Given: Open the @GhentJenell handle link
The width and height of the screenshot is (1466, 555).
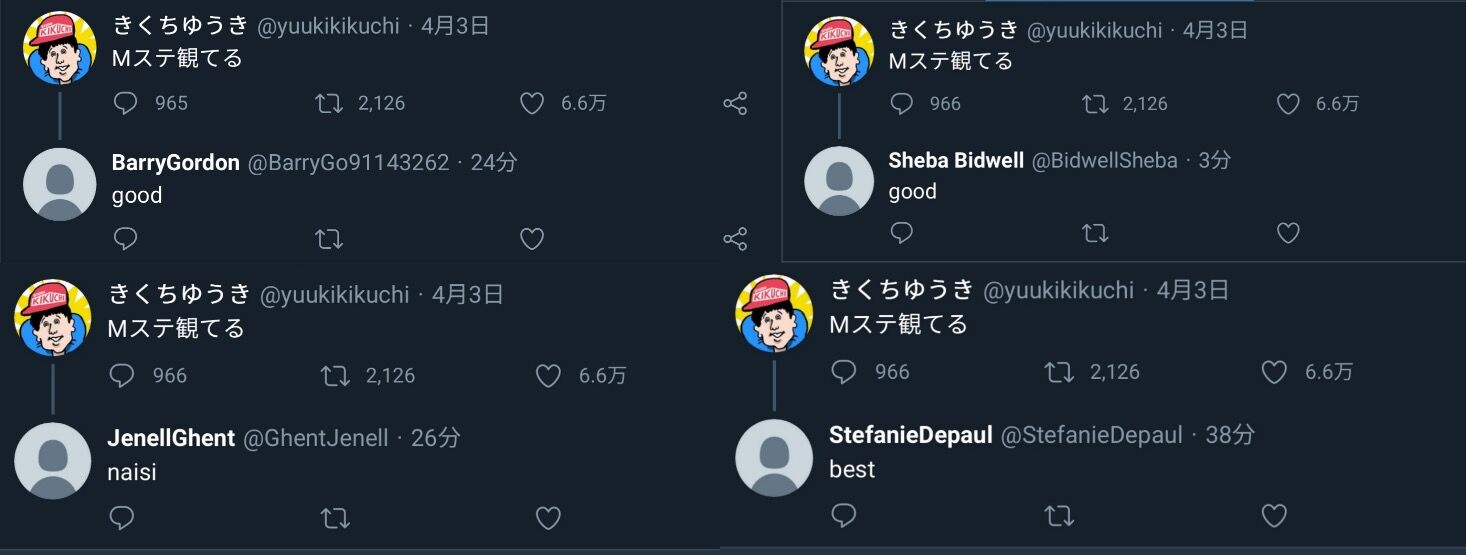Looking at the screenshot, I should [317, 438].
